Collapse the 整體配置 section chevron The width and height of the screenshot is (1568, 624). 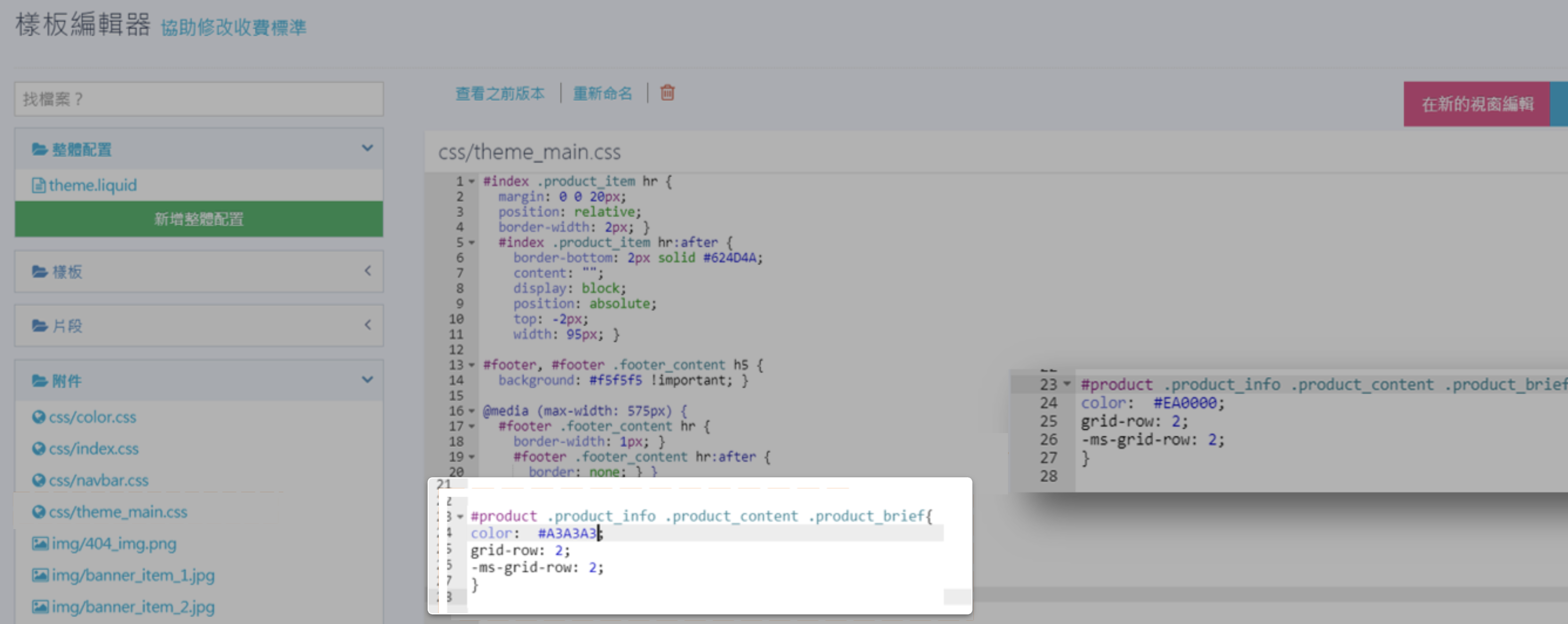[367, 148]
